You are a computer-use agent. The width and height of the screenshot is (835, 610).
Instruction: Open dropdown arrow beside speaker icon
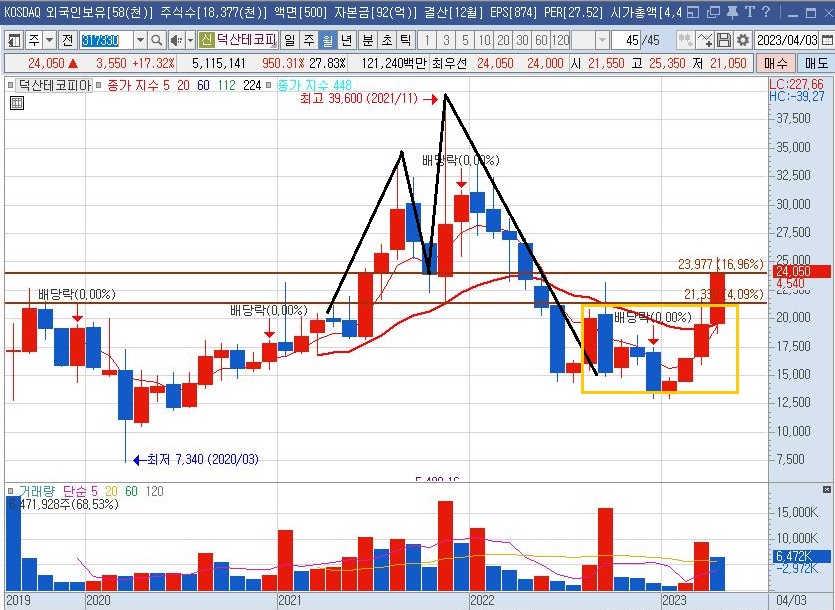190,40
